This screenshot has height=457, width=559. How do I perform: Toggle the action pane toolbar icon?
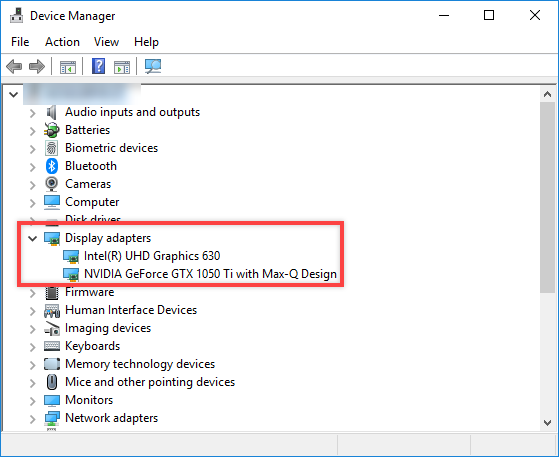tap(122, 67)
